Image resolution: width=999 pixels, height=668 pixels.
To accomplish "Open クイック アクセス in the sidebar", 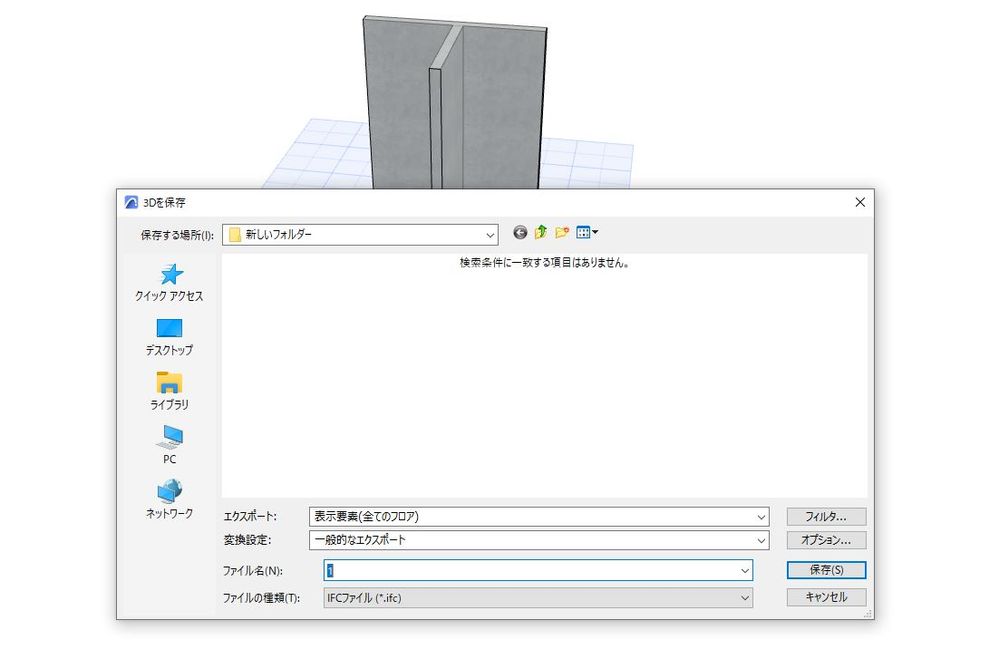I will click(169, 283).
